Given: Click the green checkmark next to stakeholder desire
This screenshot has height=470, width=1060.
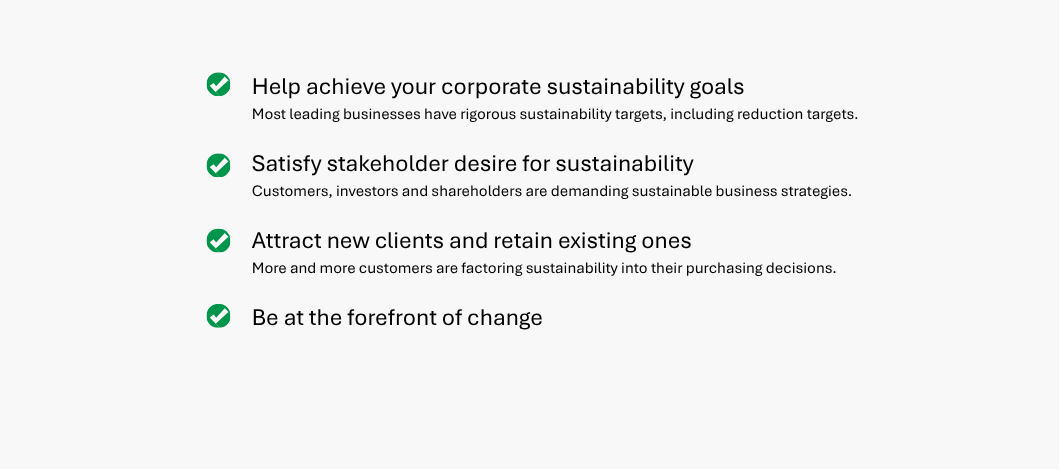Looking at the screenshot, I should pyautogui.click(x=218, y=165).
